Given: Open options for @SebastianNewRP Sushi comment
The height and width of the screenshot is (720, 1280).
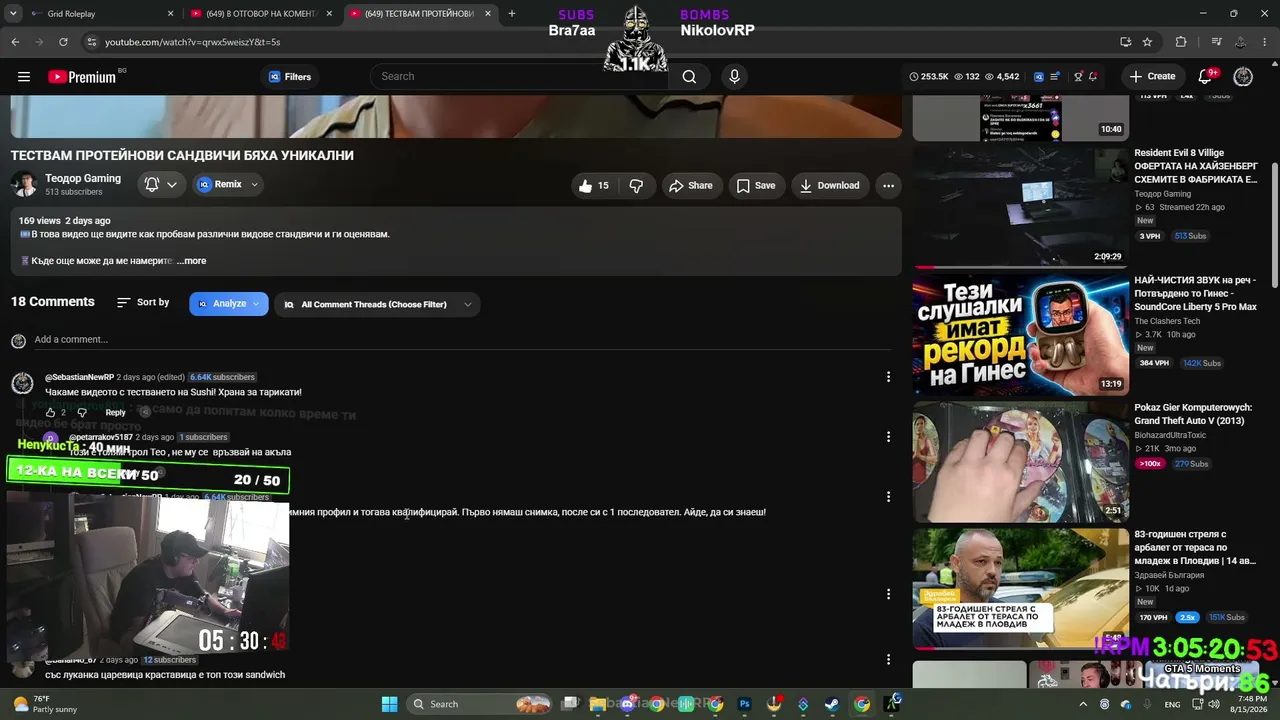Looking at the screenshot, I should coord(888,377).
